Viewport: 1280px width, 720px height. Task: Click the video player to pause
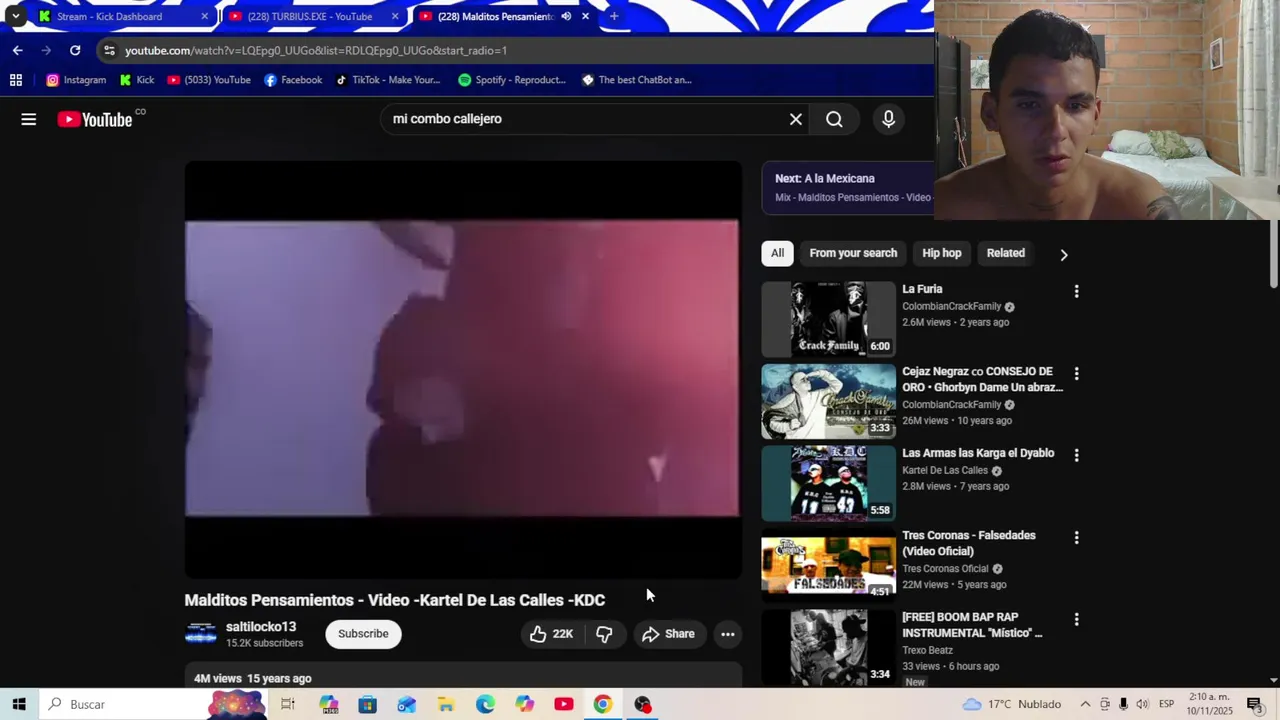click(x=463, y=369)
